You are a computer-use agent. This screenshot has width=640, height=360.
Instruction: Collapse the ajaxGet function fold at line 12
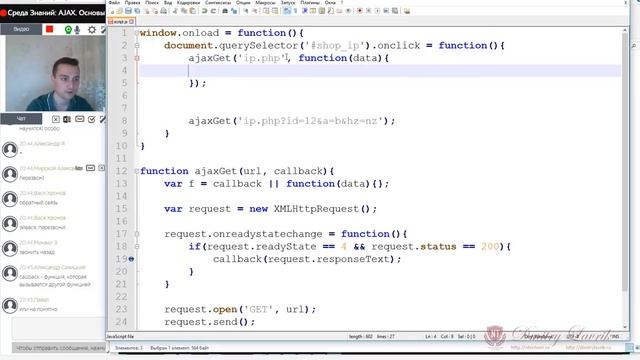click(137, 171)
